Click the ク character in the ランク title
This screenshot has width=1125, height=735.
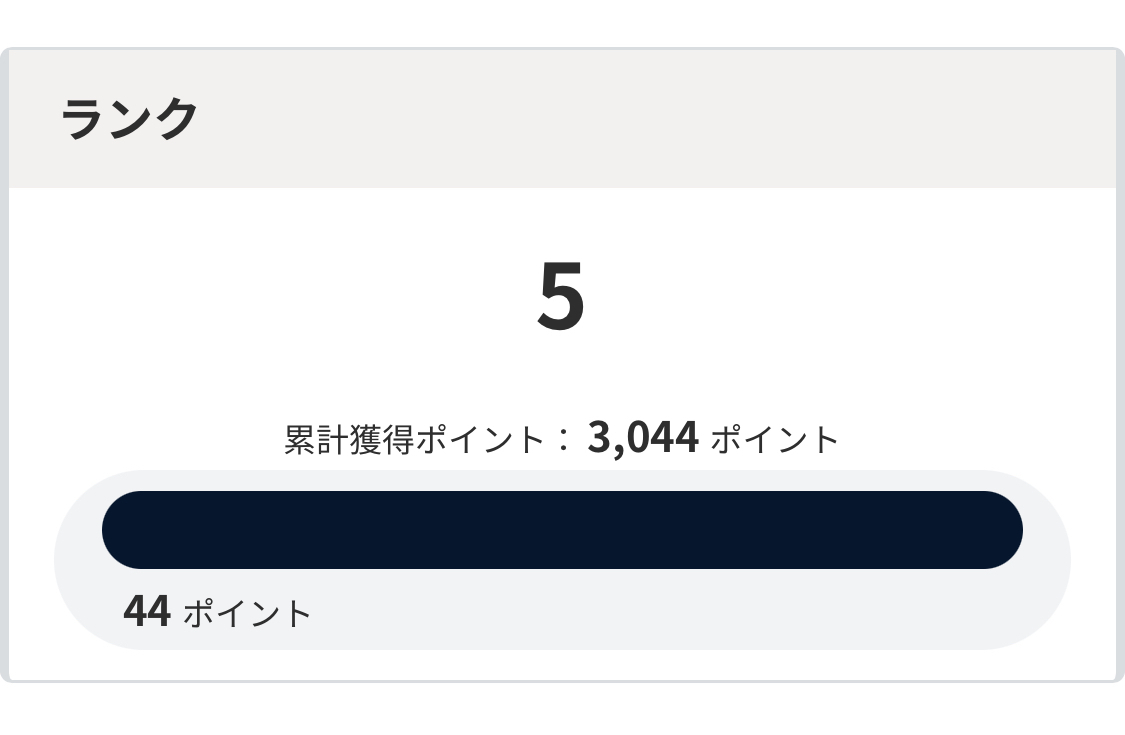tap(176, 118)
